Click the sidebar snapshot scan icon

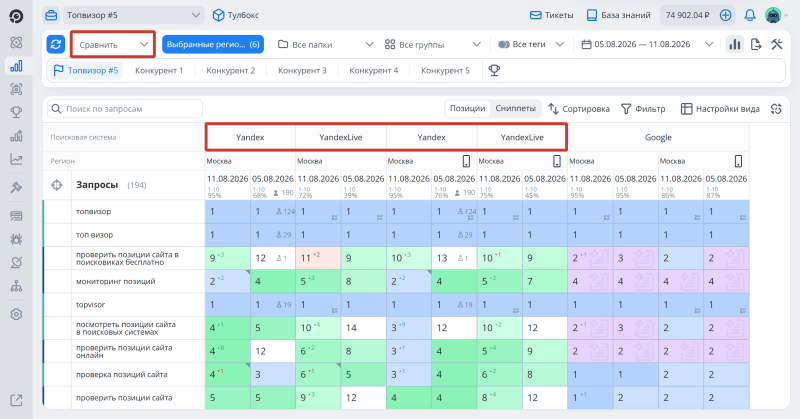coord(16,89)
